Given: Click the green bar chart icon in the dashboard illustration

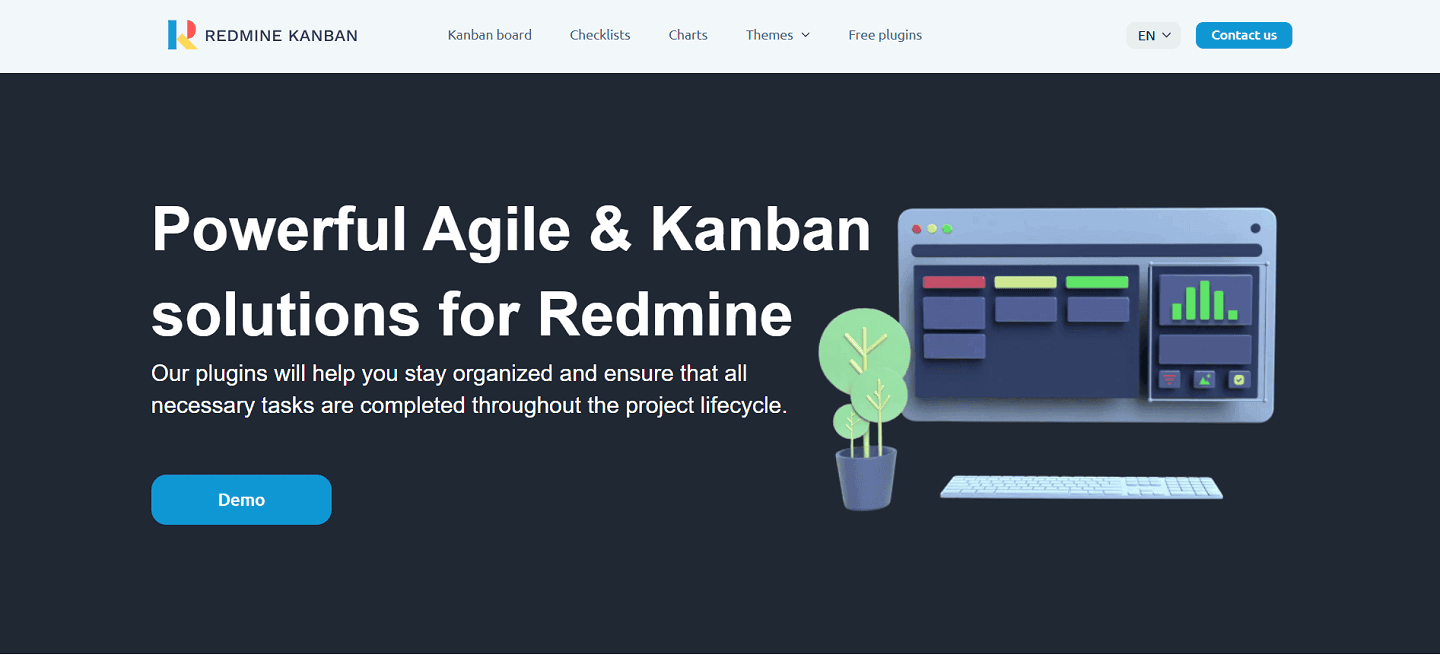Looking at the screenshot, I should pos(1205,300).
